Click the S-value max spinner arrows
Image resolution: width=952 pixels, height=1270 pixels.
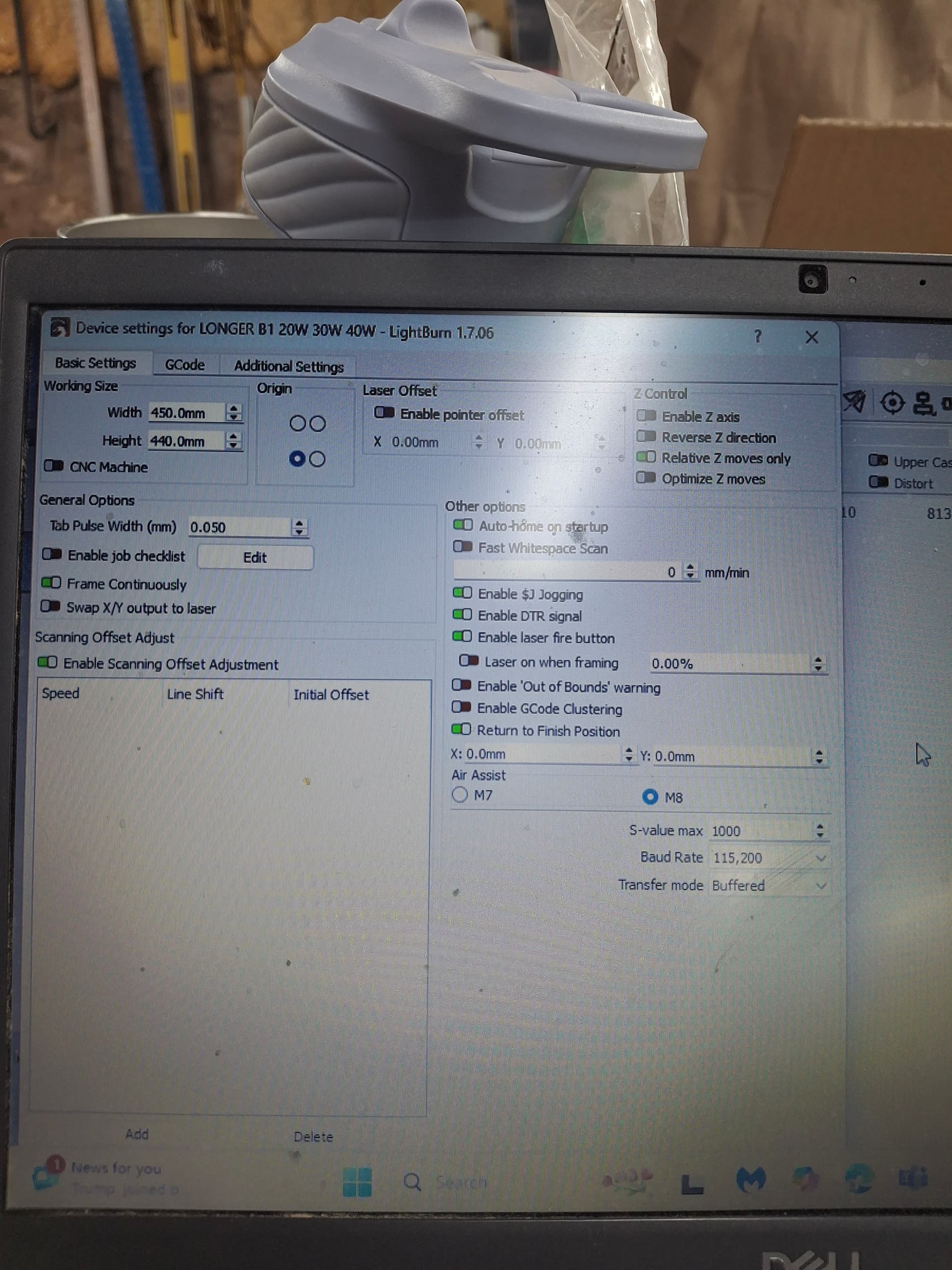820,830
